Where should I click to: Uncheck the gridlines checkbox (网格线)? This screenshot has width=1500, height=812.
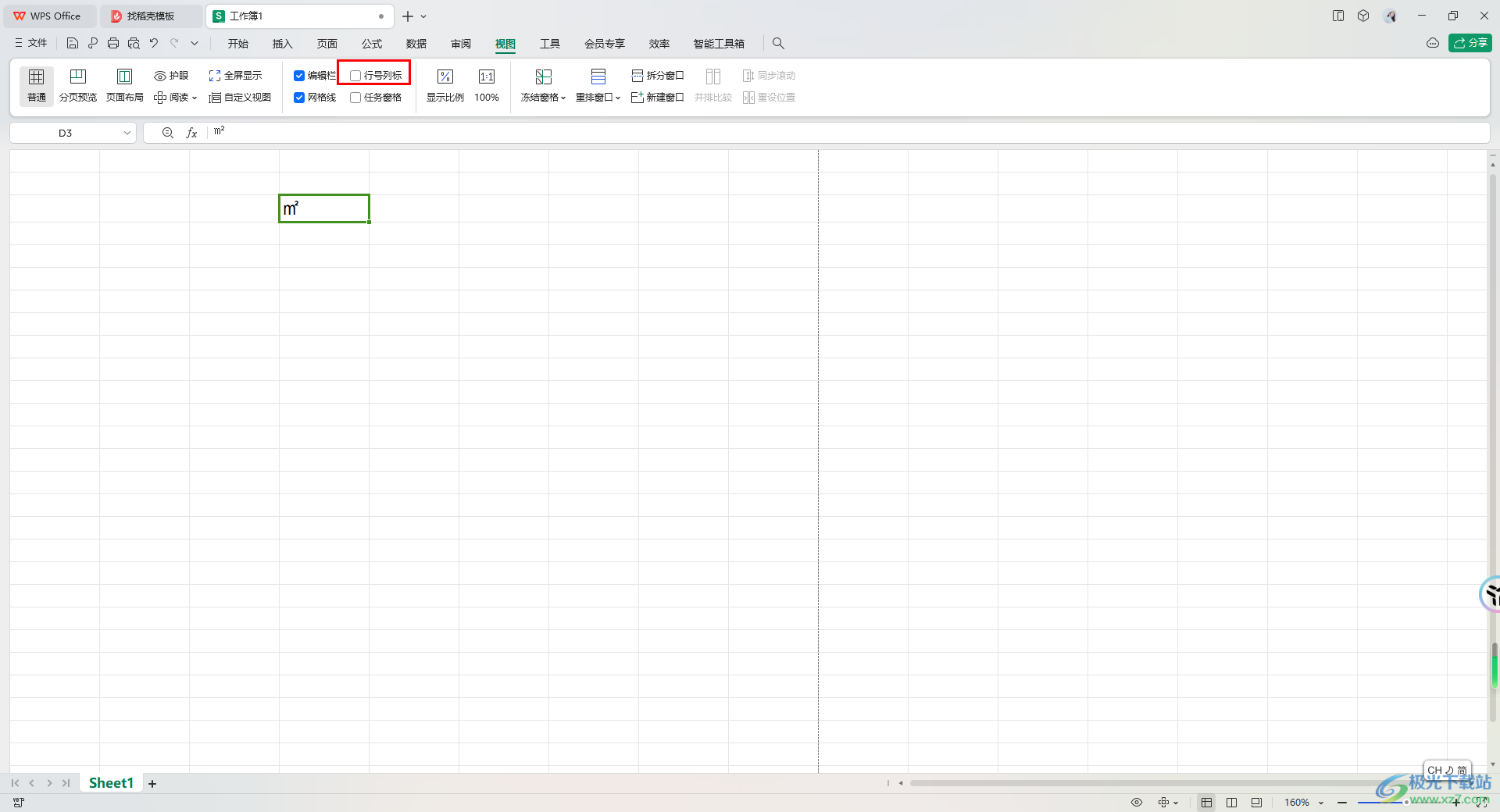(x=299, y=98)
